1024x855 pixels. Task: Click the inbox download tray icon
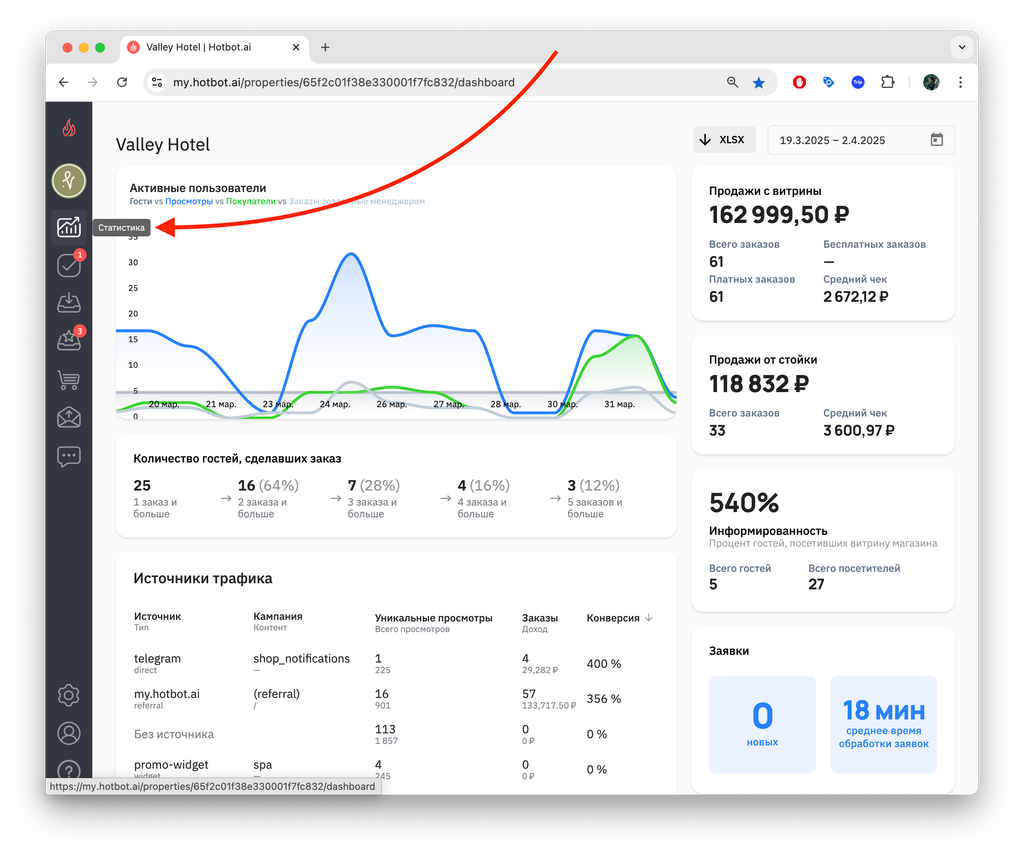69,303
